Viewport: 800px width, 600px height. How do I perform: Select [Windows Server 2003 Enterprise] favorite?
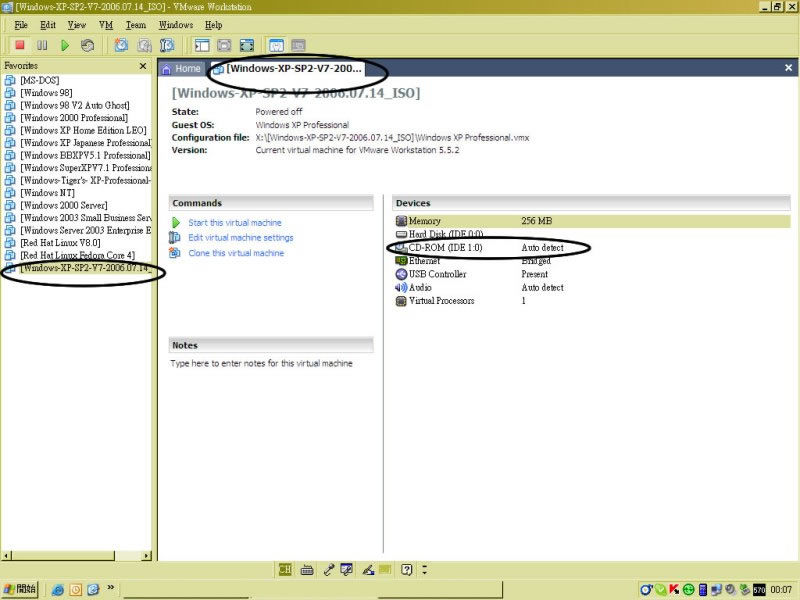(x=86, y=231)
